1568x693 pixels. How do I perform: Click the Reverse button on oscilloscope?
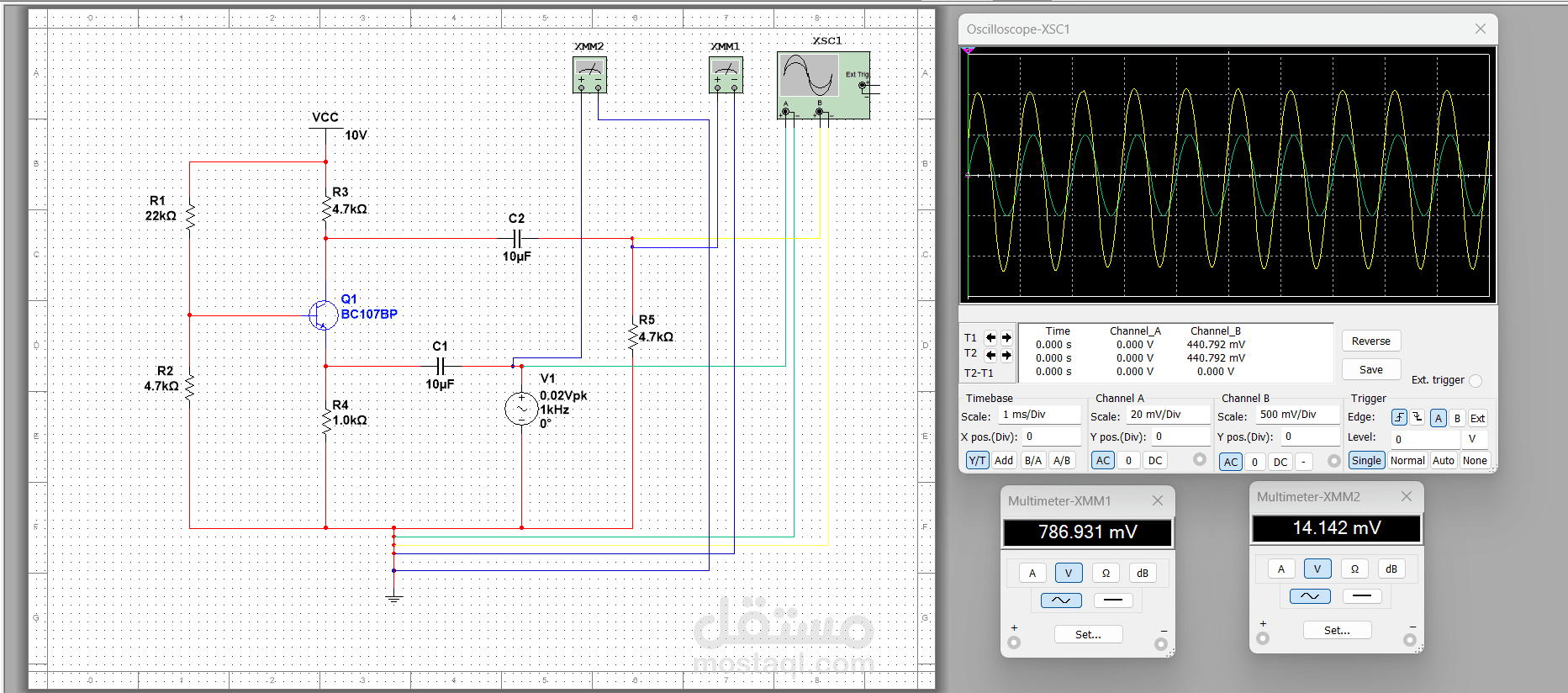tap(1370, 341)
